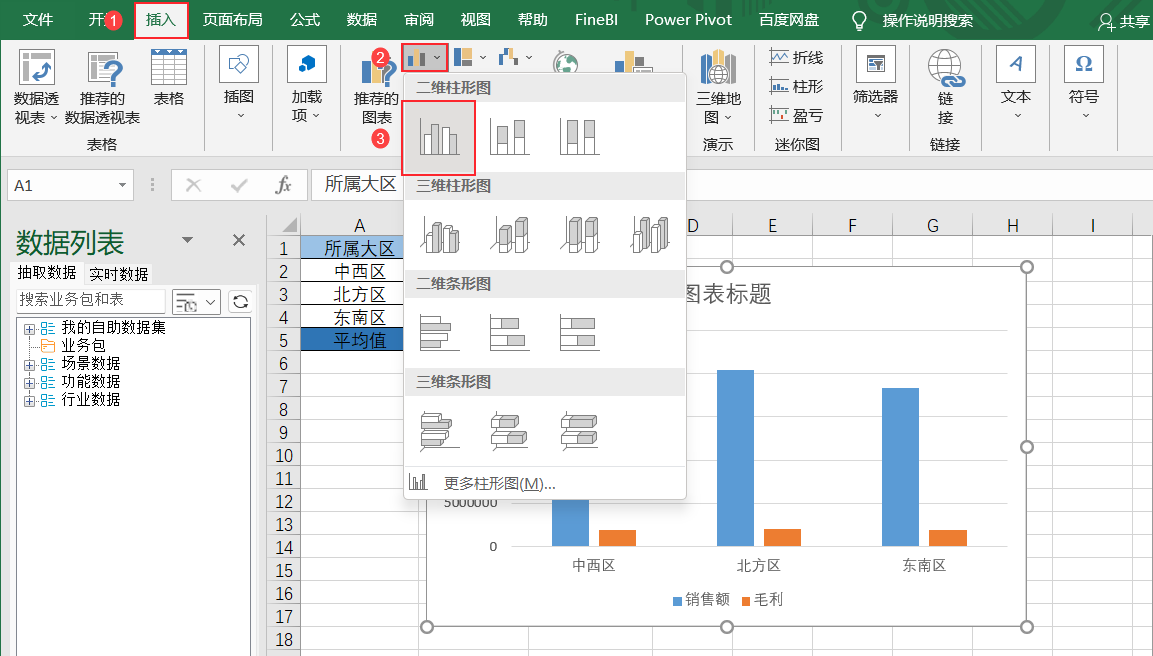Open the illustrations (插图) menu

(x=239, y=83)
